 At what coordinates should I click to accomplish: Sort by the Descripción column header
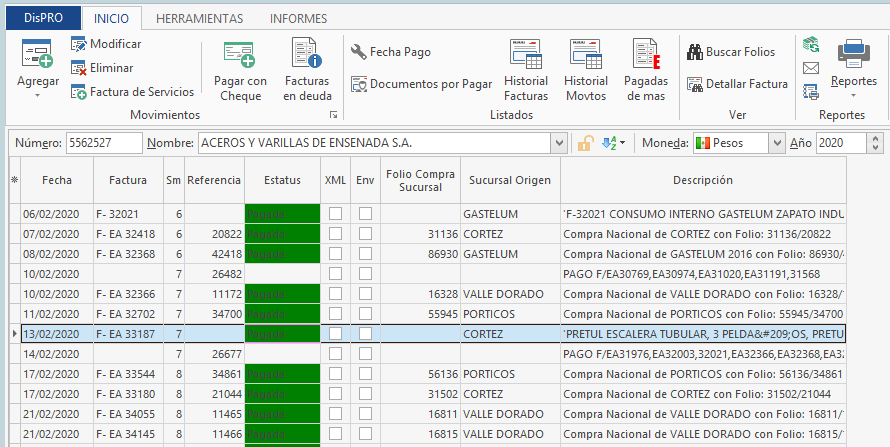click(x=703, y=180)
